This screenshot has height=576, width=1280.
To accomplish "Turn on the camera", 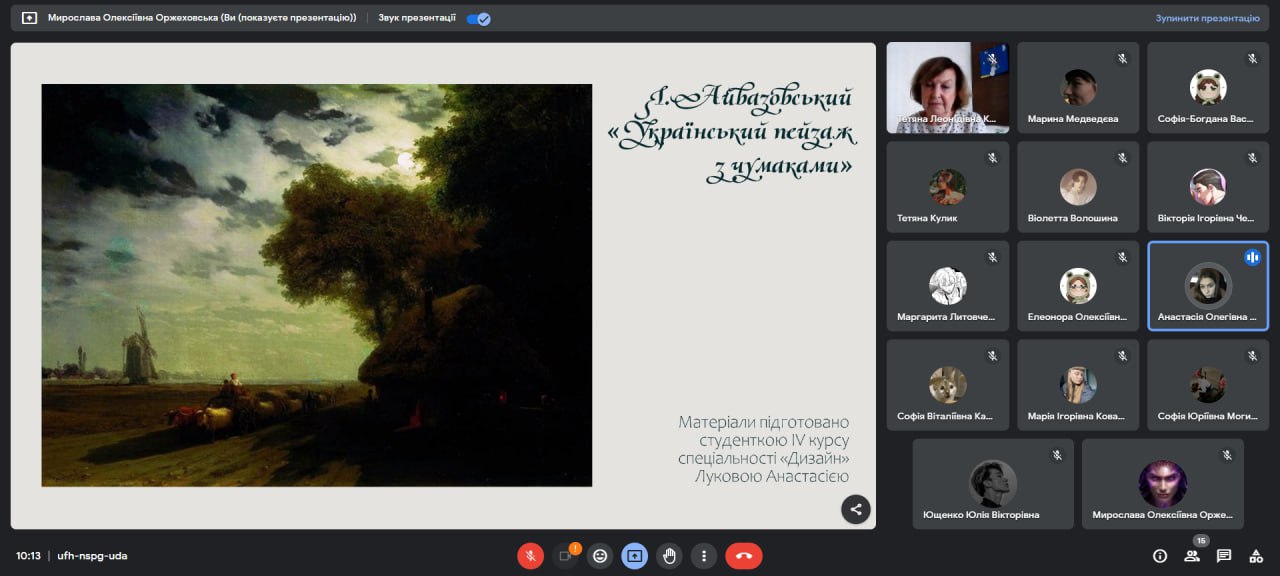I will [565, 556].
